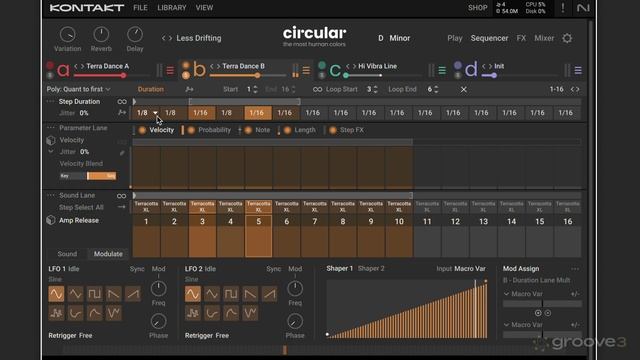Open layer C menu lines icon

click(x=442, y=71)
